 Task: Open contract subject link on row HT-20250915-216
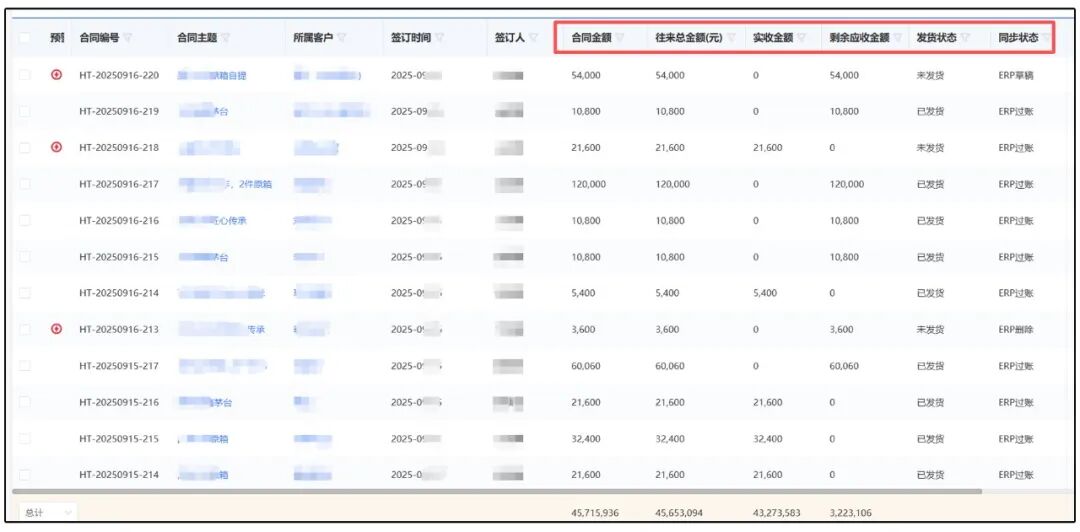click(205, 402)
